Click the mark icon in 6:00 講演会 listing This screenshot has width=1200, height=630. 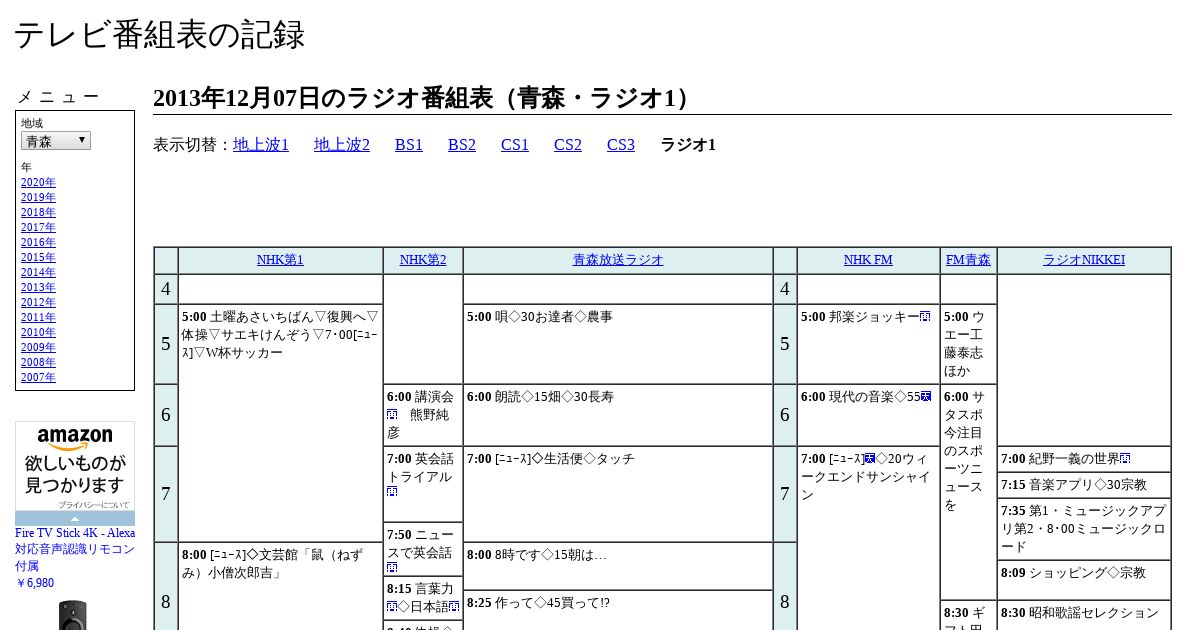pos(392,415)
